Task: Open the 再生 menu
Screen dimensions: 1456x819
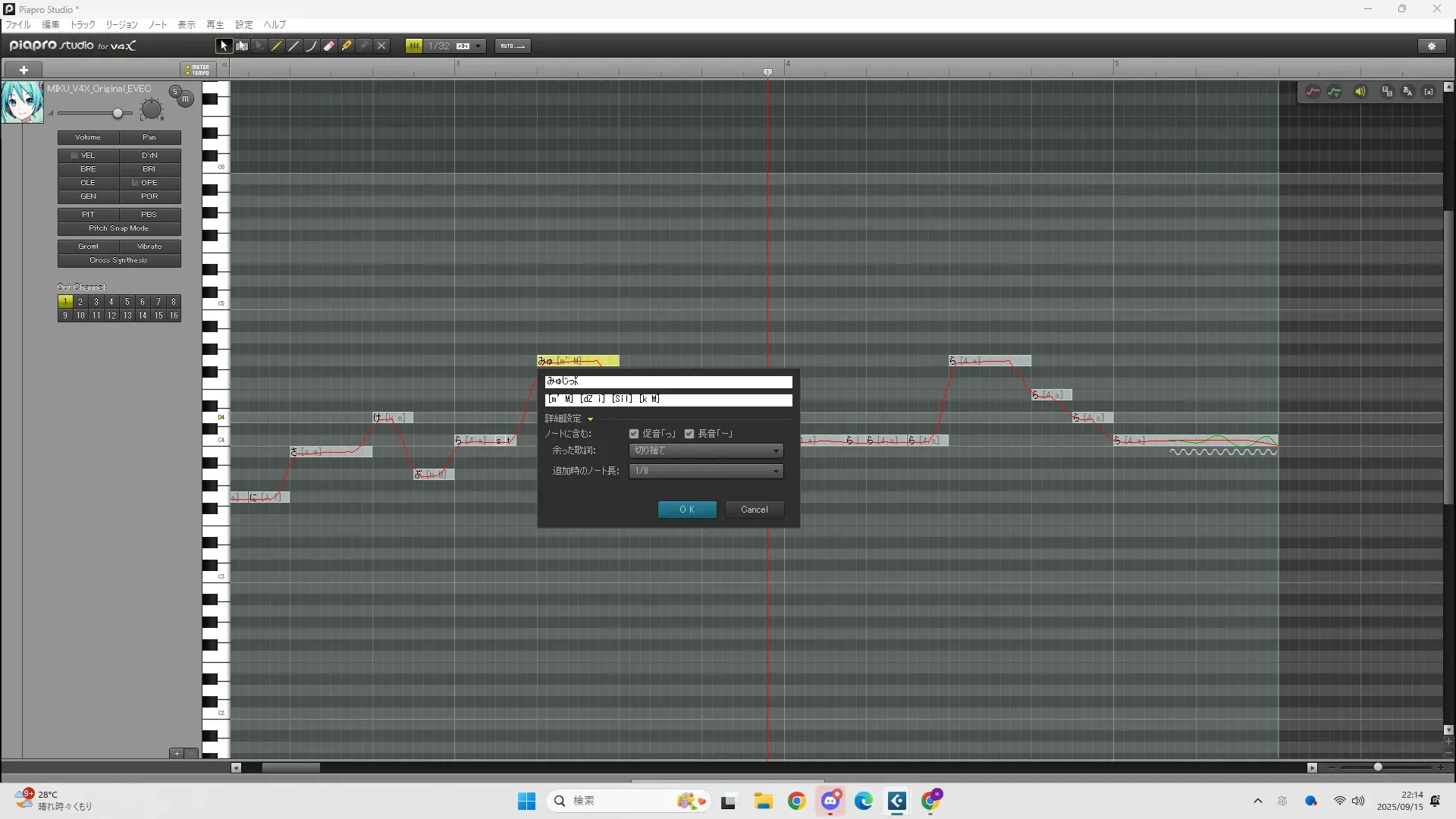Action: (x=215, y=25)
